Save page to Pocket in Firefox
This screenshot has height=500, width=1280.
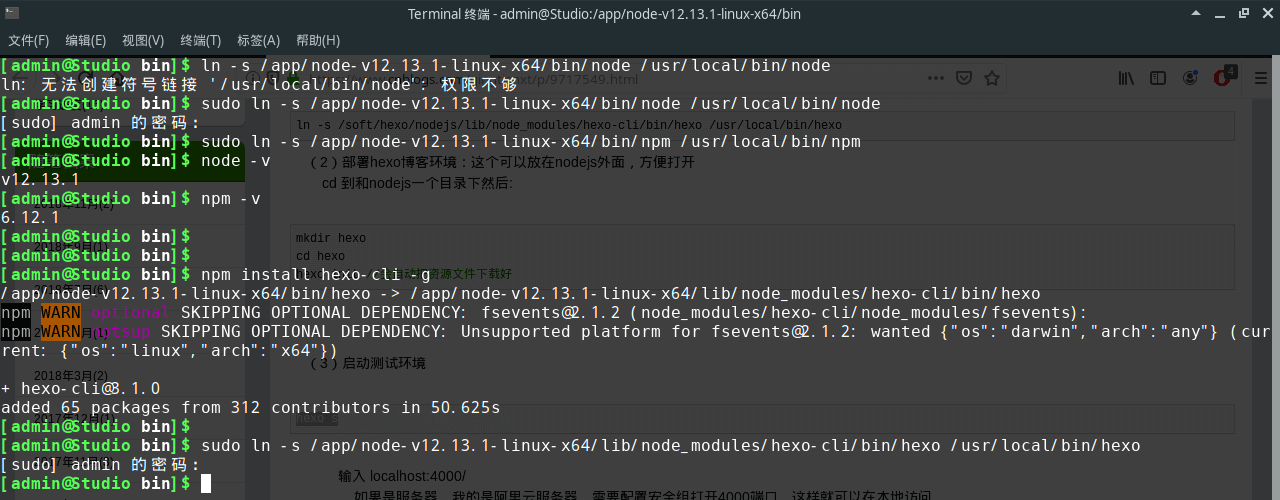tap(964, 78)
